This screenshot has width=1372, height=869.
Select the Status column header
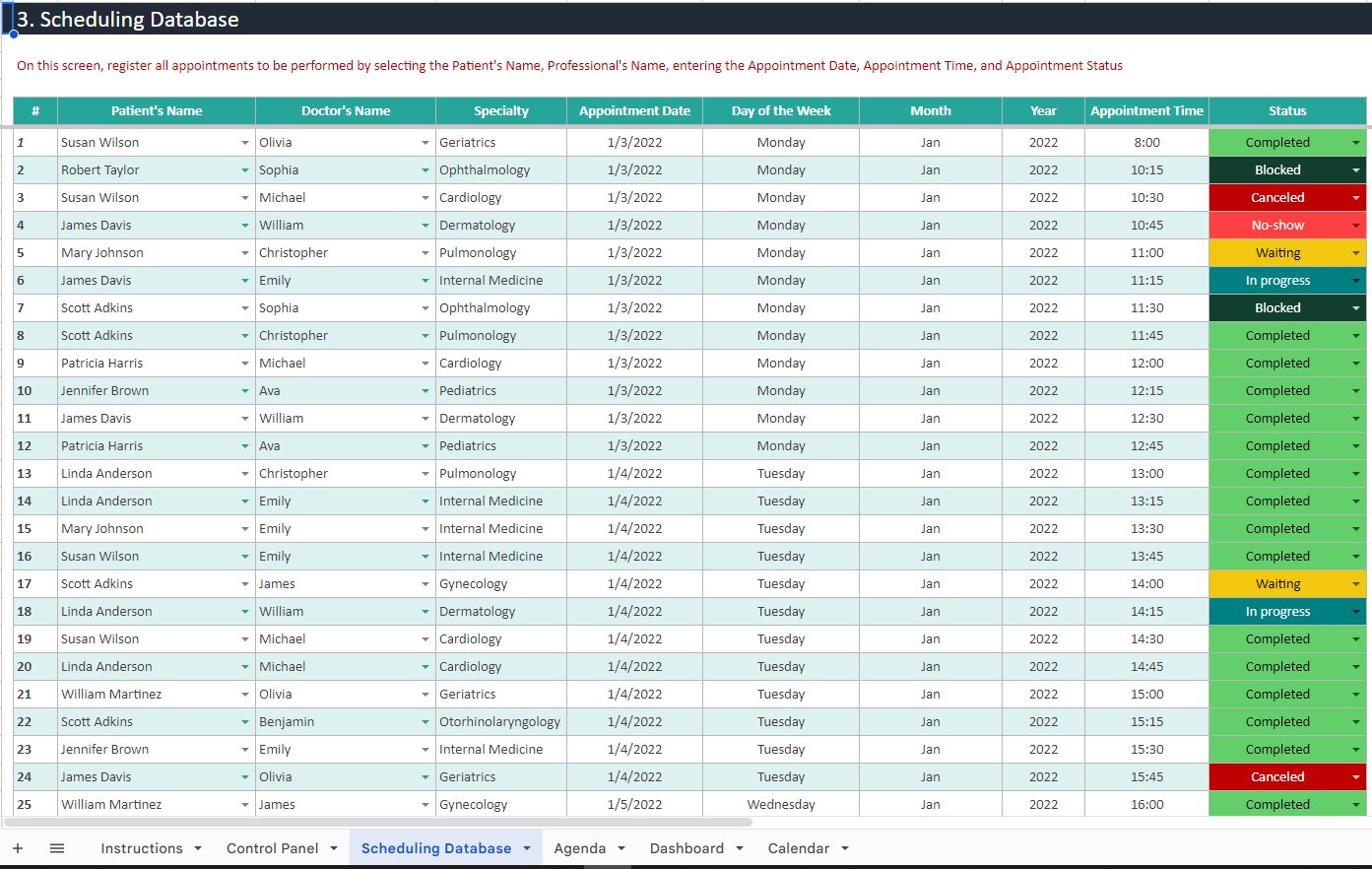point(1287,111)
